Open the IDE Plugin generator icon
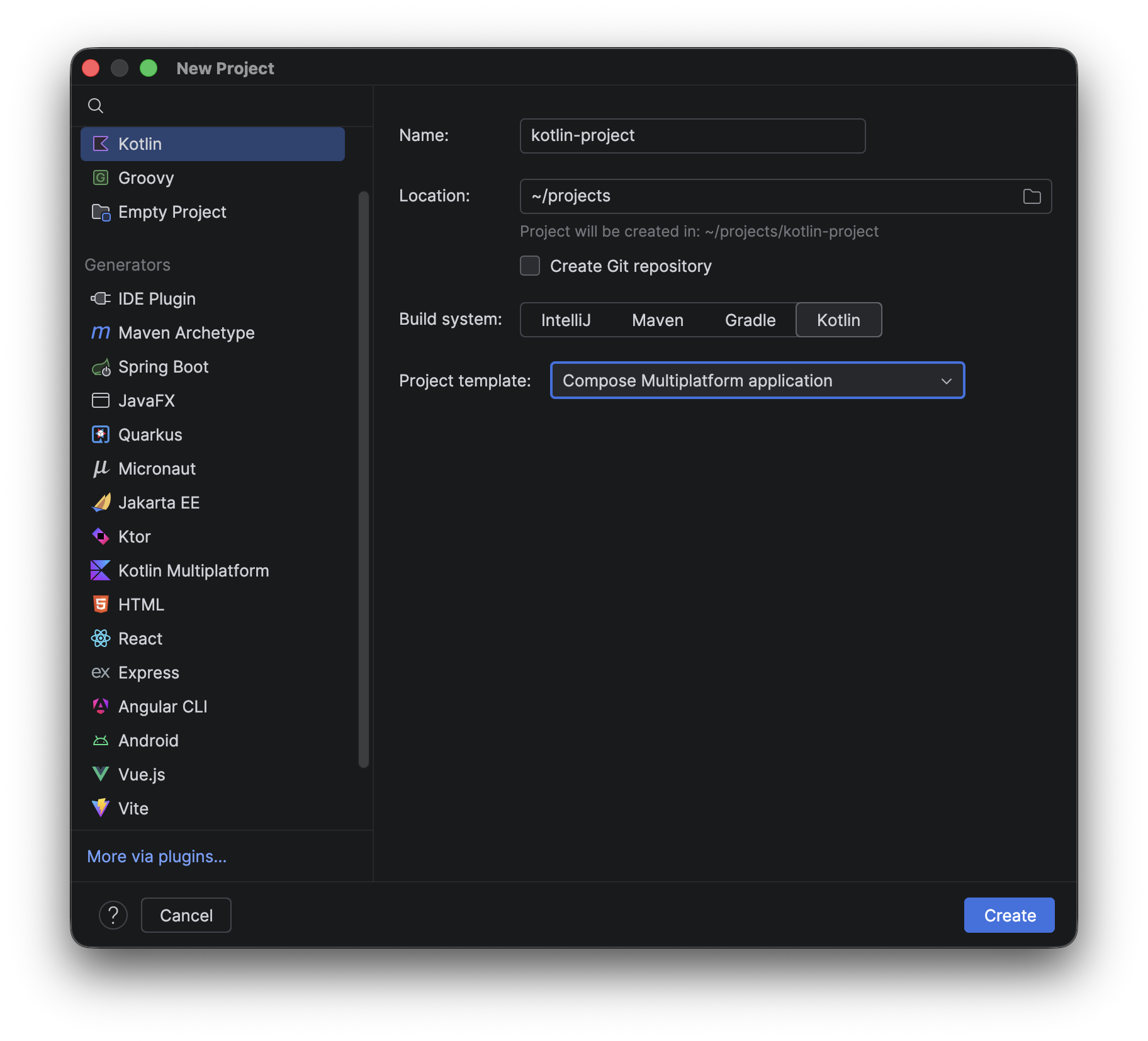The width and height of the screenshot is (1148, 1041). point(101,299)
